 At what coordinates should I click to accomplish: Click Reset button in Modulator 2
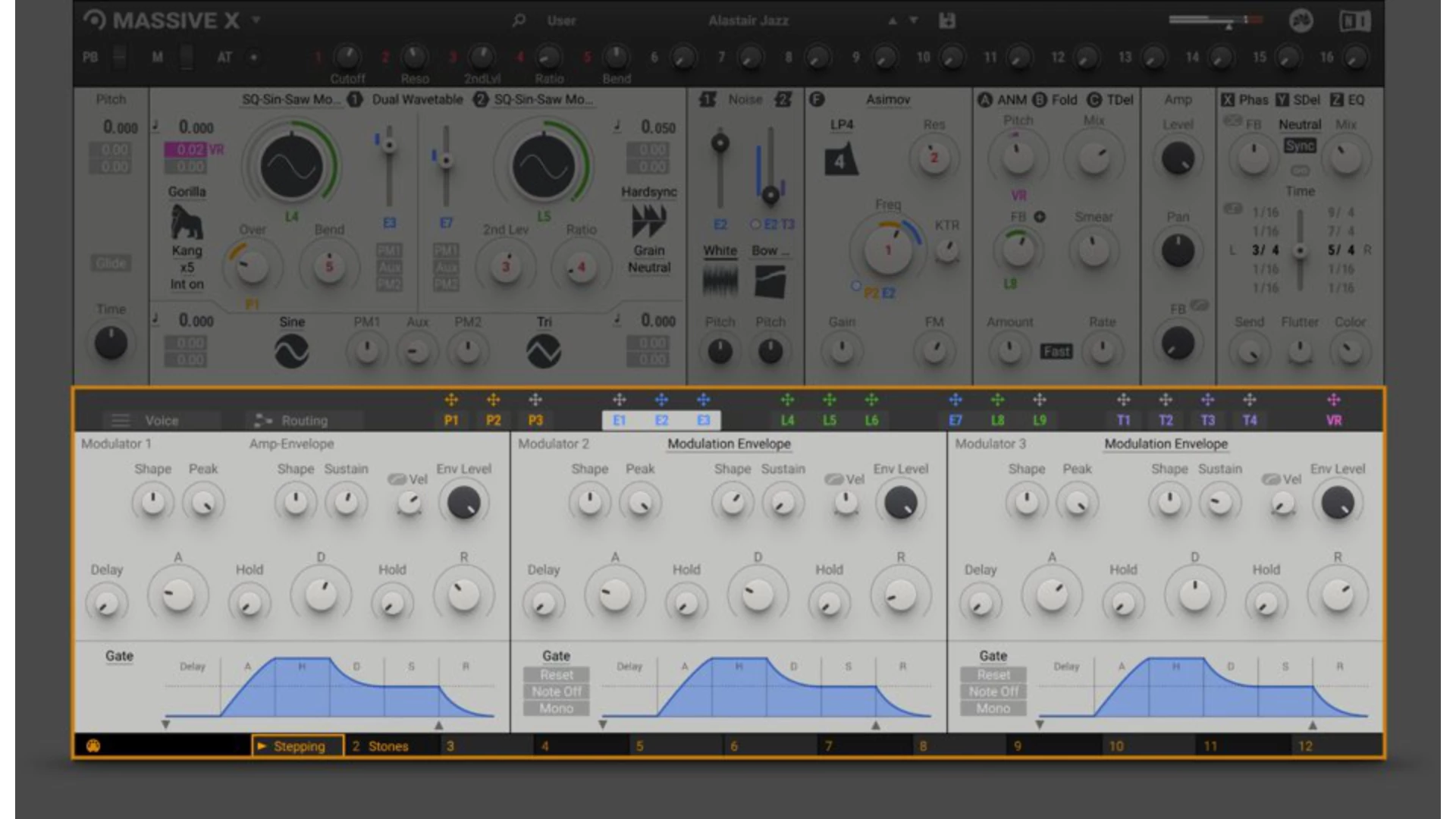[x=557, y=675]
